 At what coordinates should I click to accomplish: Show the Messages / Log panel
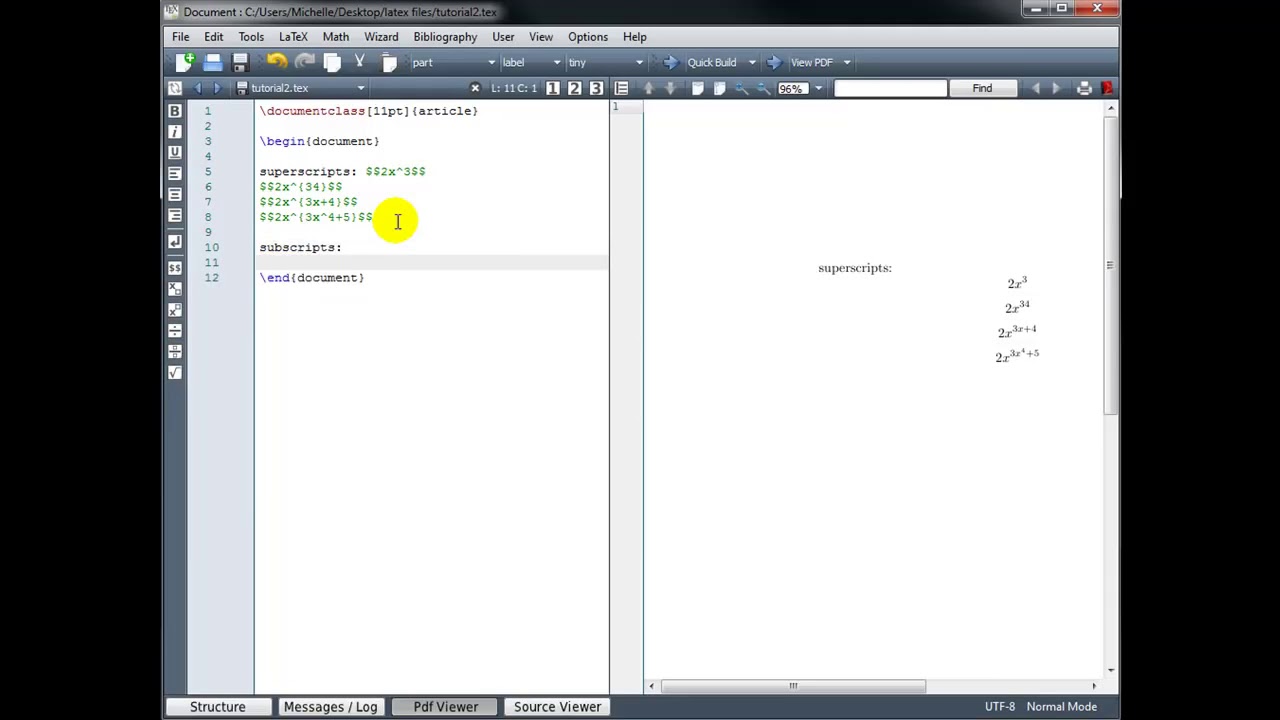(330, 707)
